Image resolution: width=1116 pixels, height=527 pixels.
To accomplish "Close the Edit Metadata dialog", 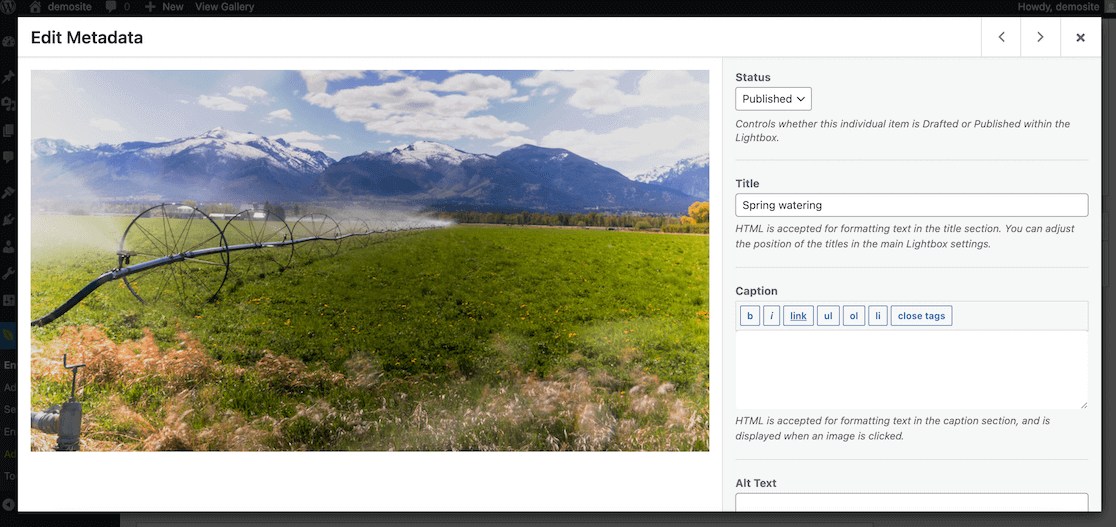I will [x=1080, y=37].
